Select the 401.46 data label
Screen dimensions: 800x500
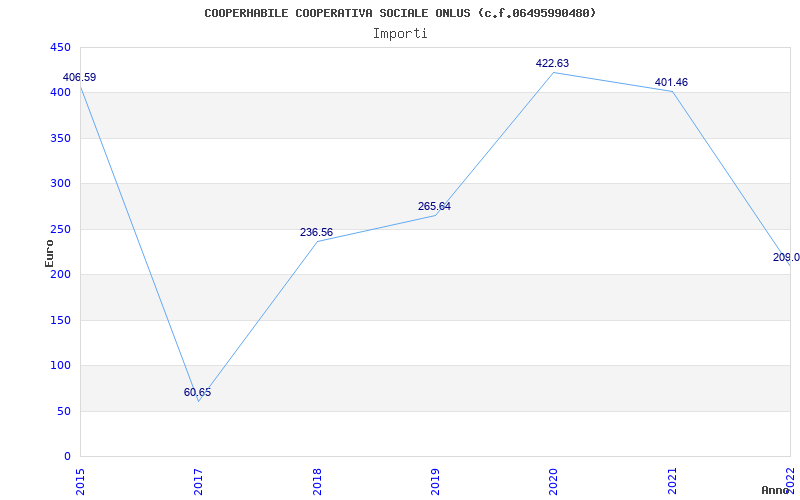(x=671, y=82)
